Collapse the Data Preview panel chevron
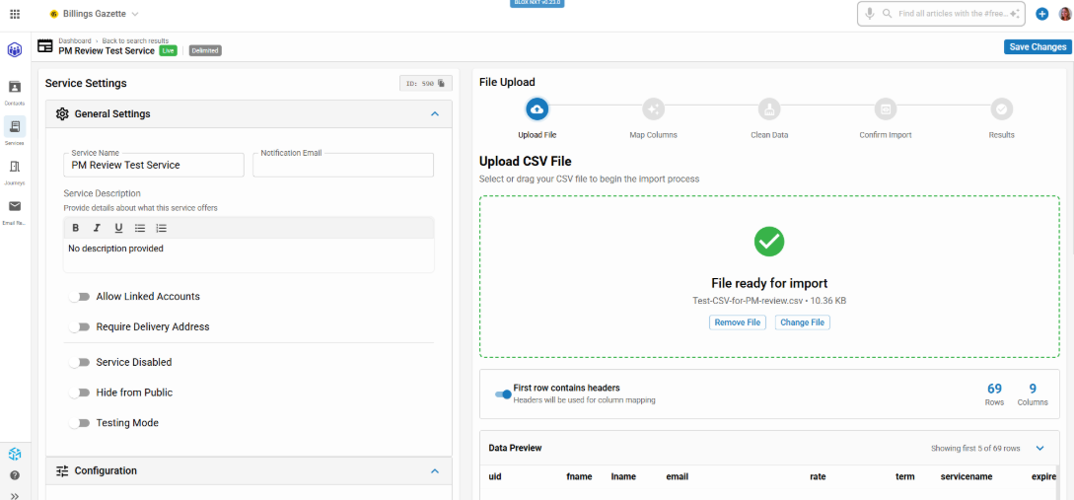The image size is (1074, 500). [x=1040, y=449]
